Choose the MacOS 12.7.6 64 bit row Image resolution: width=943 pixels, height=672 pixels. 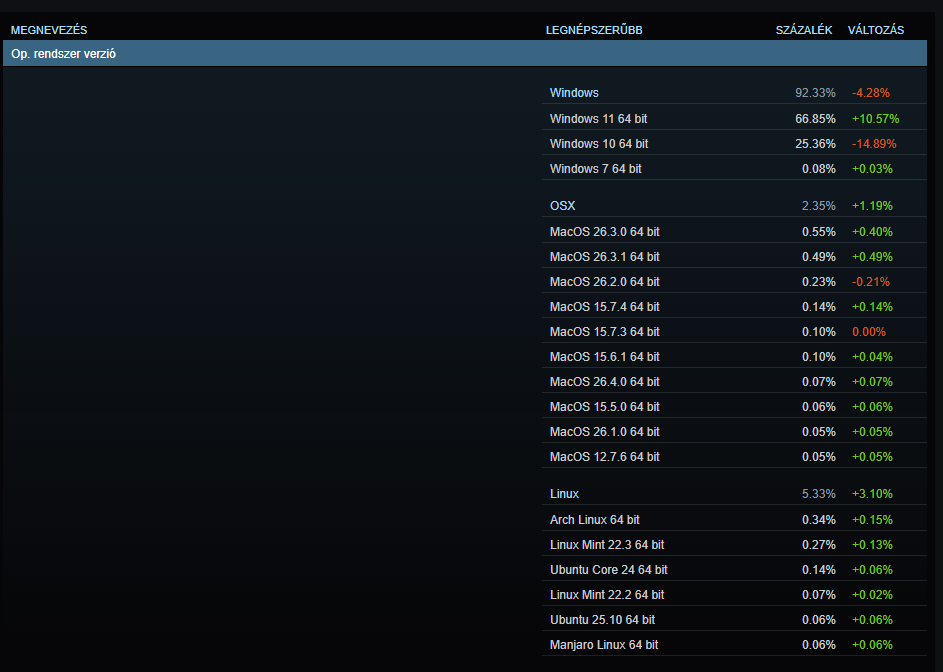(604, 457)
